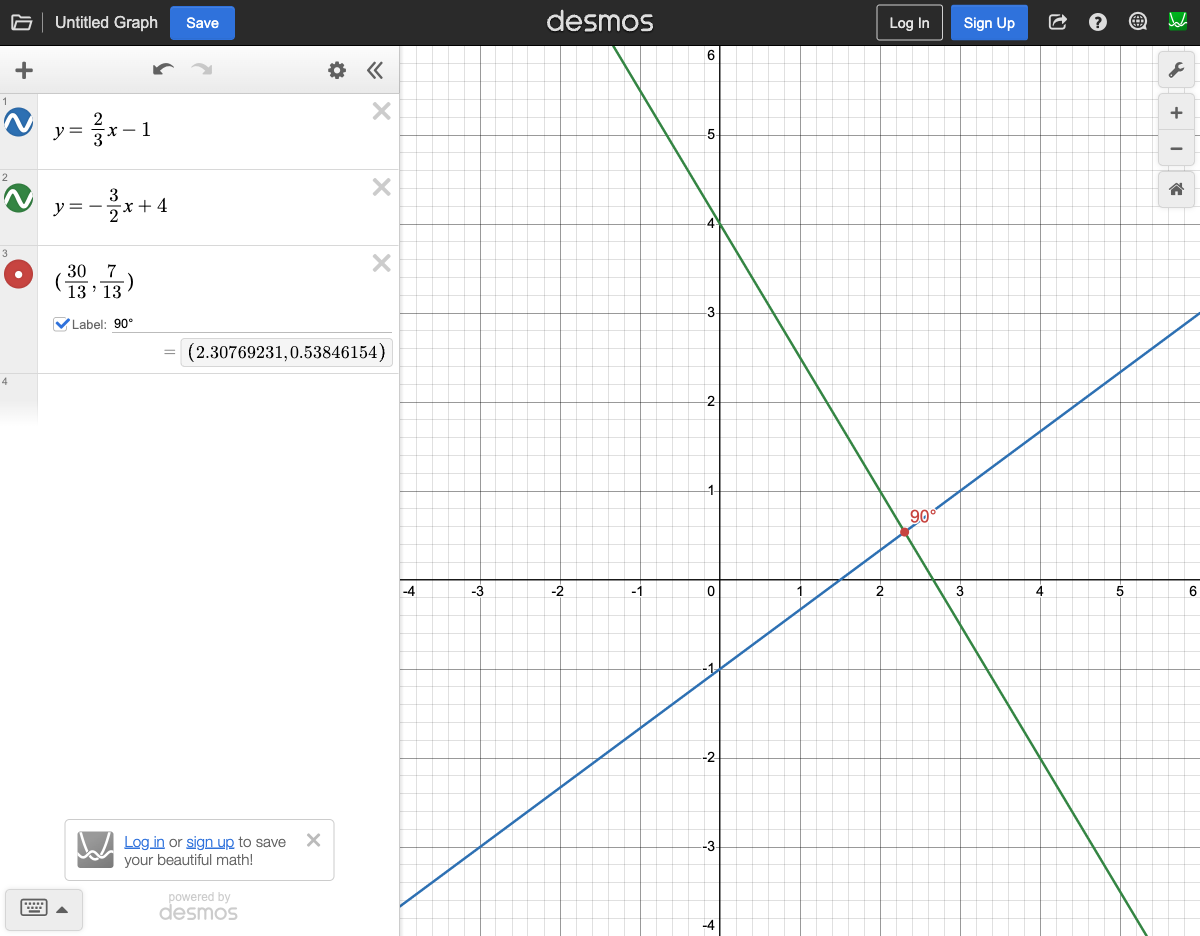Screen dimensions: 1200x936
Task: Uncheck the Label checkbox
Action: (61, 324)
